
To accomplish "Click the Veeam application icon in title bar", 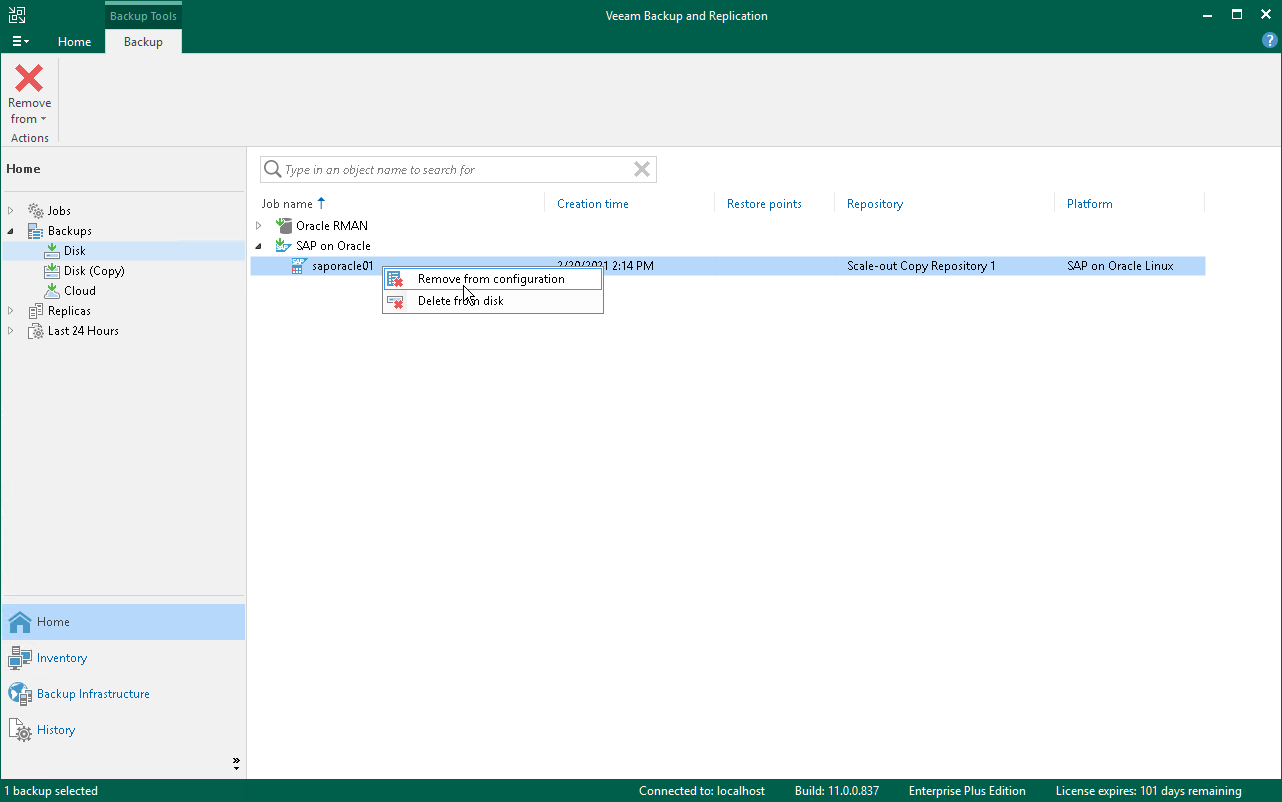I will point(16,15).
